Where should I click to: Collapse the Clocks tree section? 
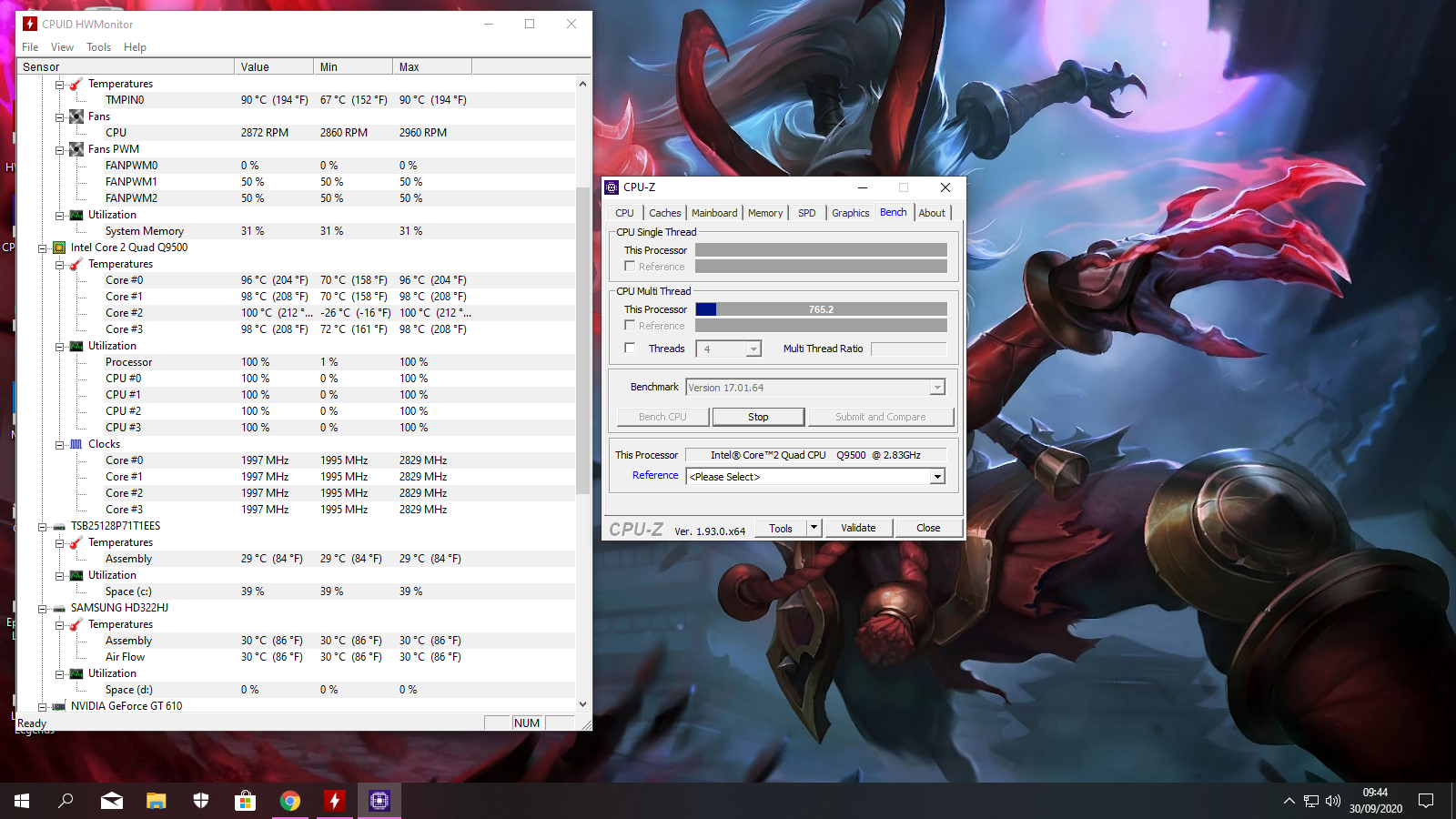coord(59,444)
